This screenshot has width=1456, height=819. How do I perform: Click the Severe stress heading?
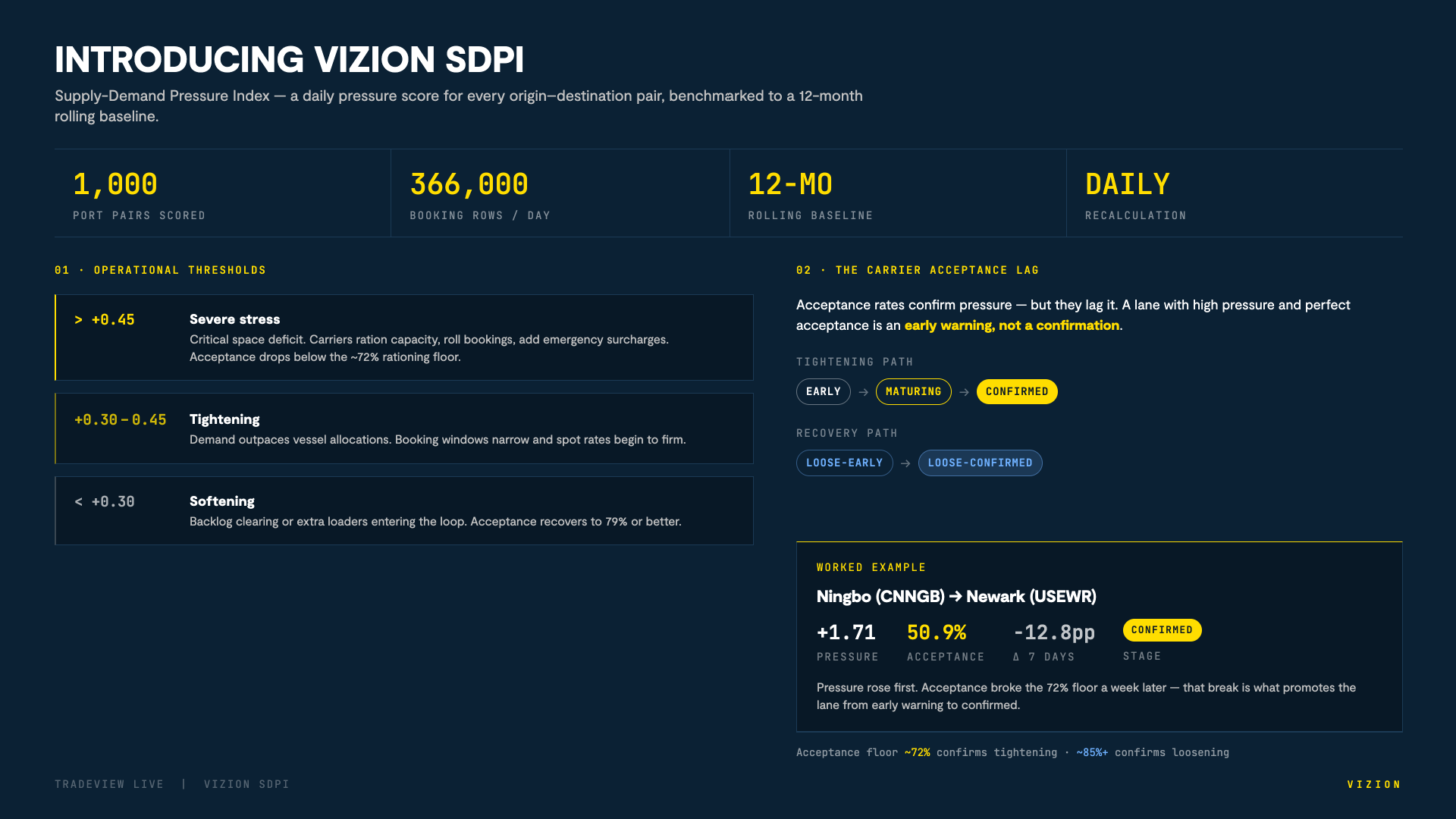235,319
